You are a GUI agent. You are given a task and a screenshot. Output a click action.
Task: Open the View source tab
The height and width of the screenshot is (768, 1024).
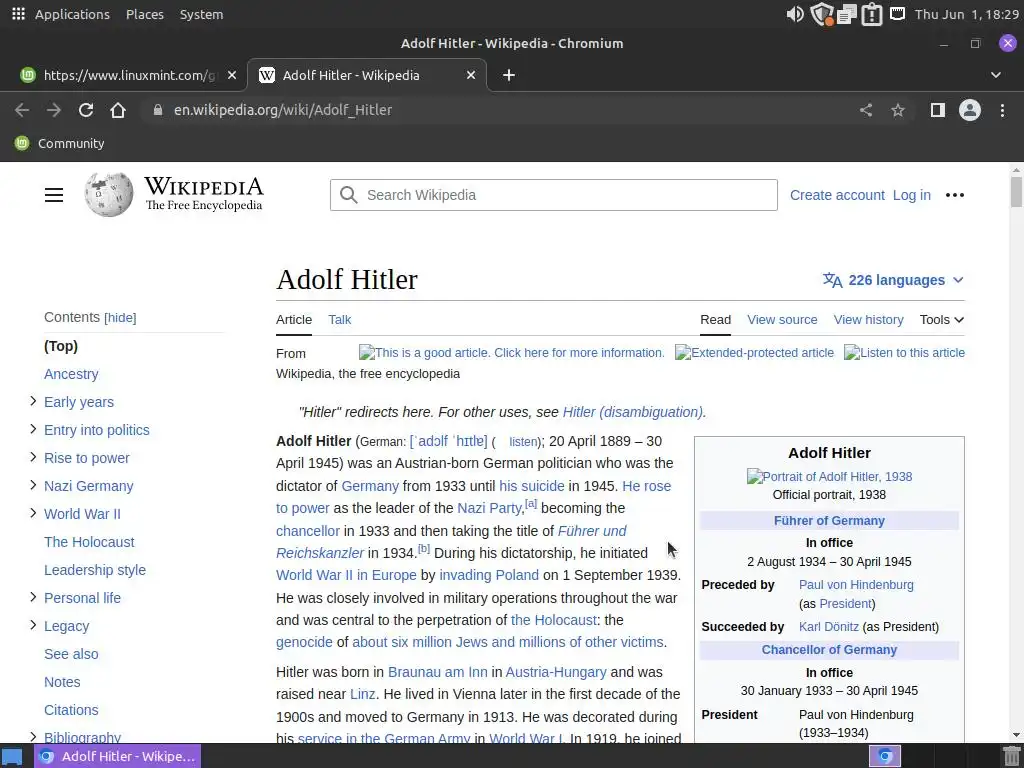[x=782, y=319]
